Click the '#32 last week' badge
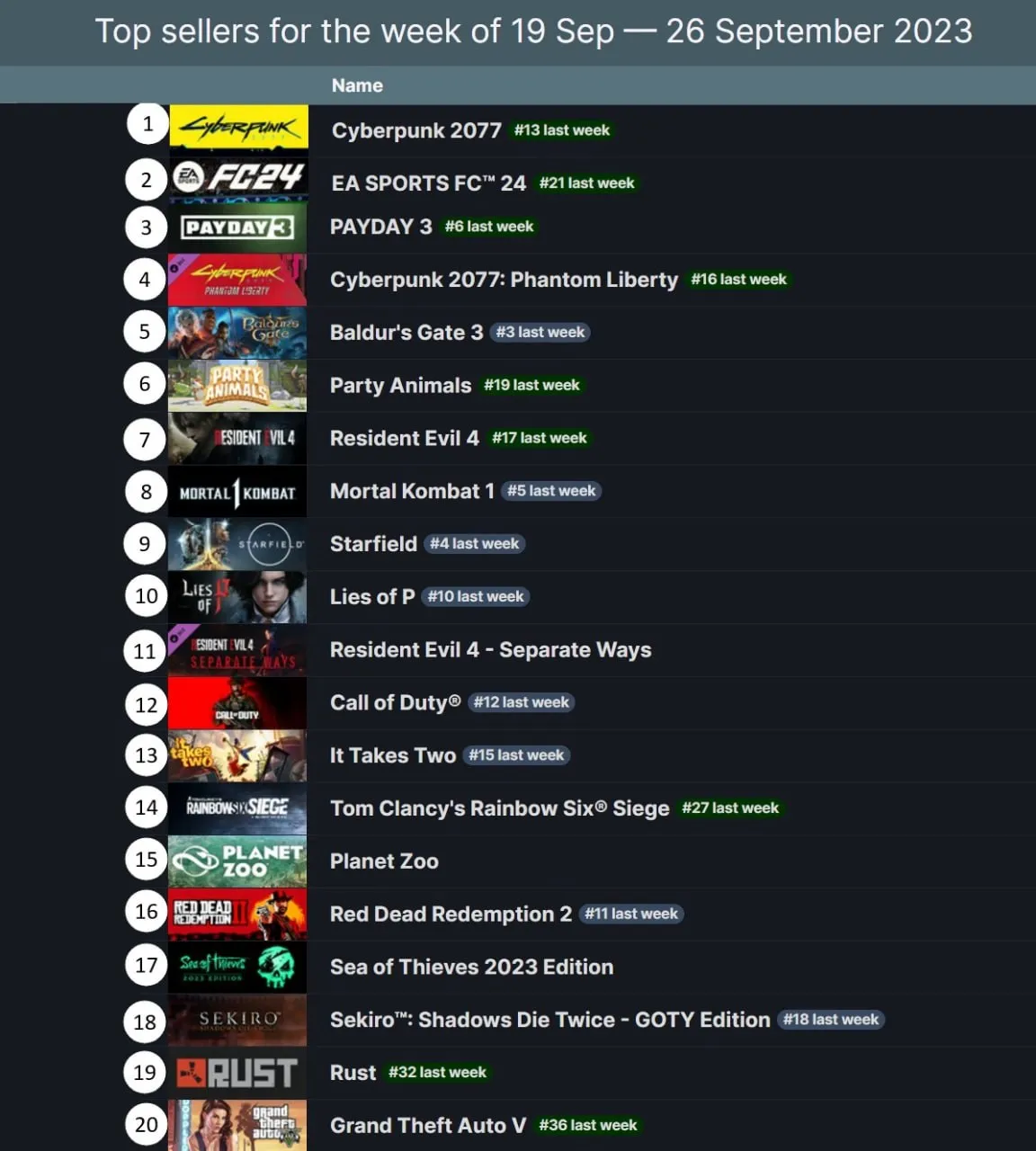Screen dimensions: 1036x1151 (x=437, y=1073)
